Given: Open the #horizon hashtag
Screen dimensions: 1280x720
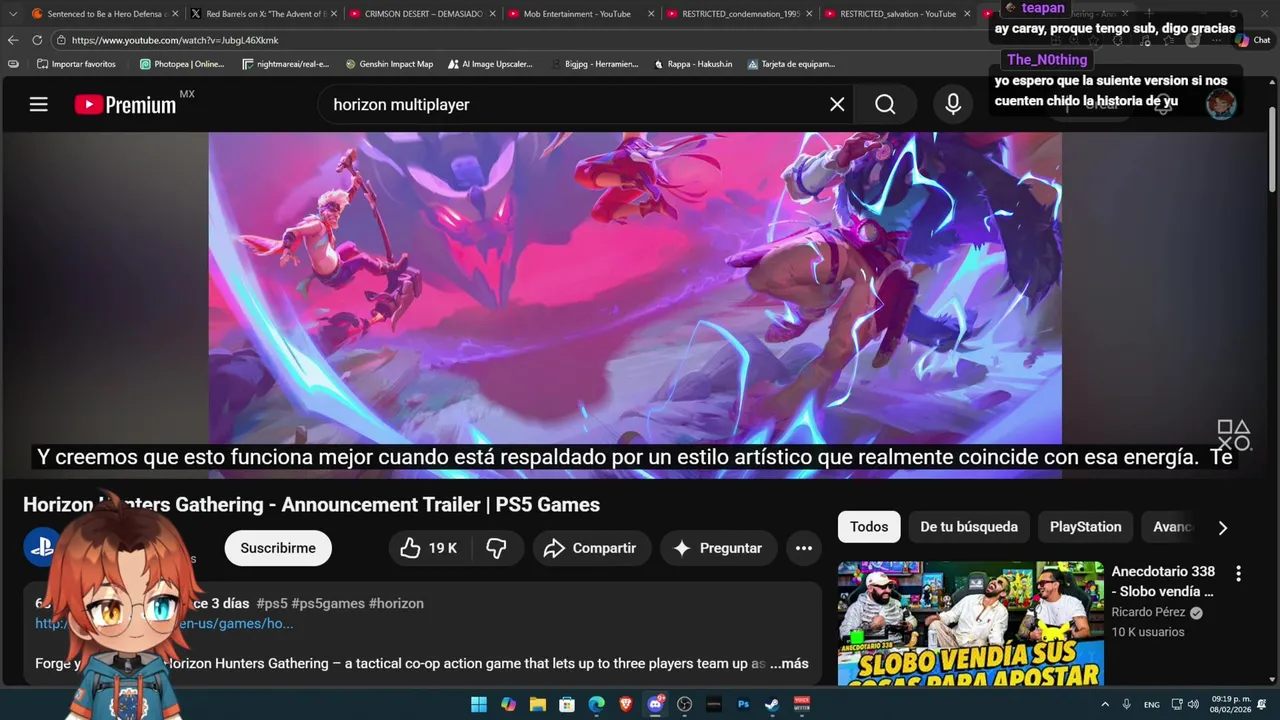Looking at the screenshot, I should [396, 603].
